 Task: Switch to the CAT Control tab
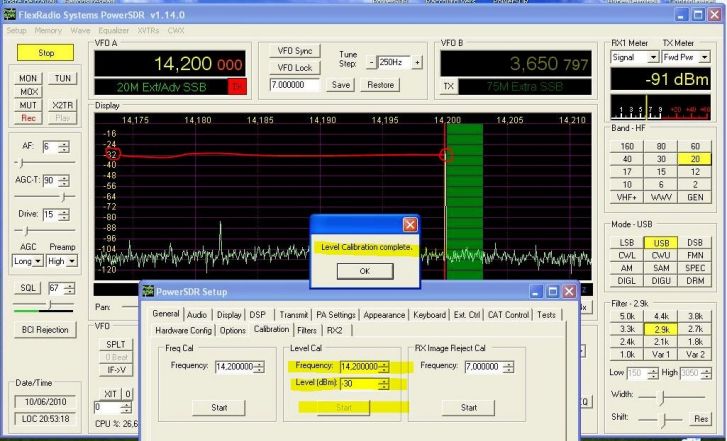click(x=508, y=315)
